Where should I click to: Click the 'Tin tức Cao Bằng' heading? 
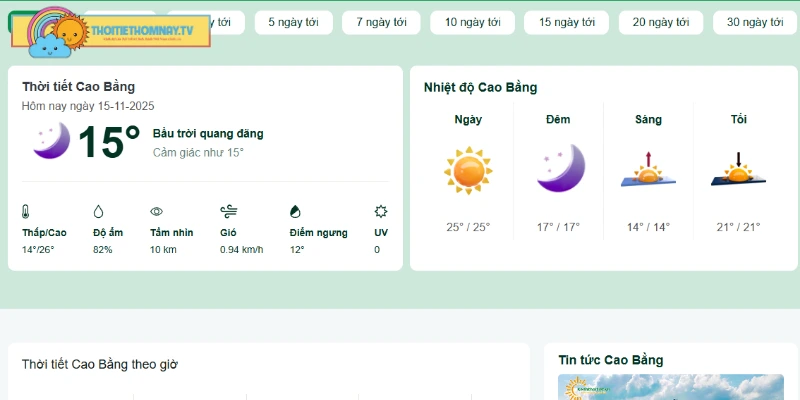pos(611,360)
